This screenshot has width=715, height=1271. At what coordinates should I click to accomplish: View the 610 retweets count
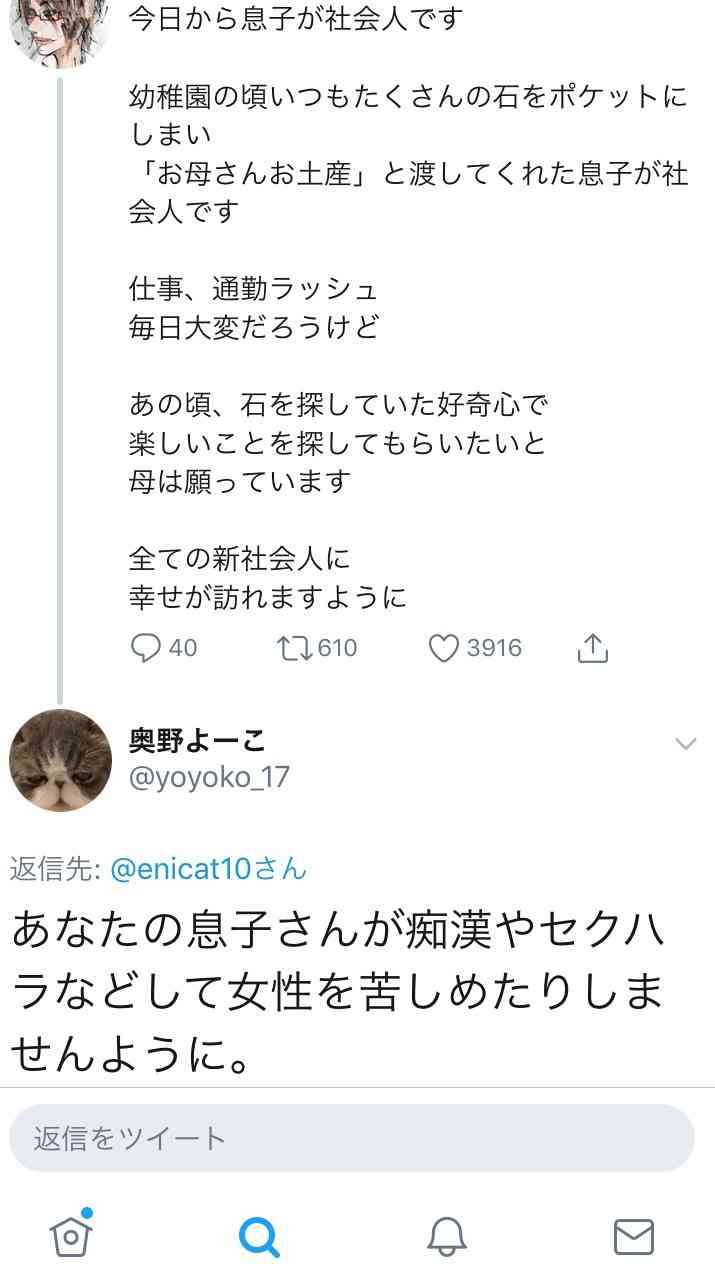tap(337, 648)
